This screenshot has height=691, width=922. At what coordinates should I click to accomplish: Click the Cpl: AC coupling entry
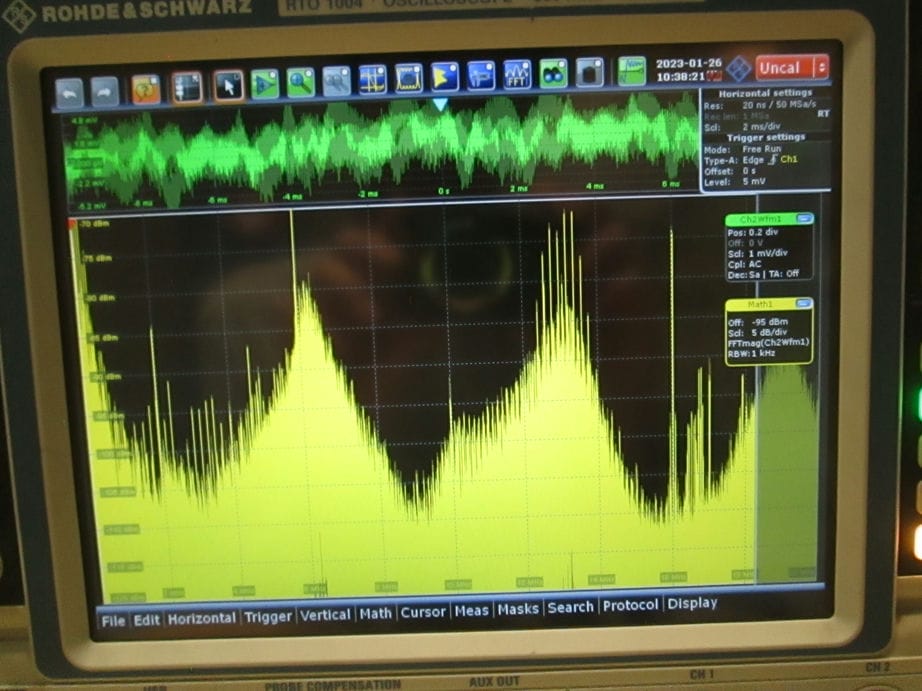point(744,264)
